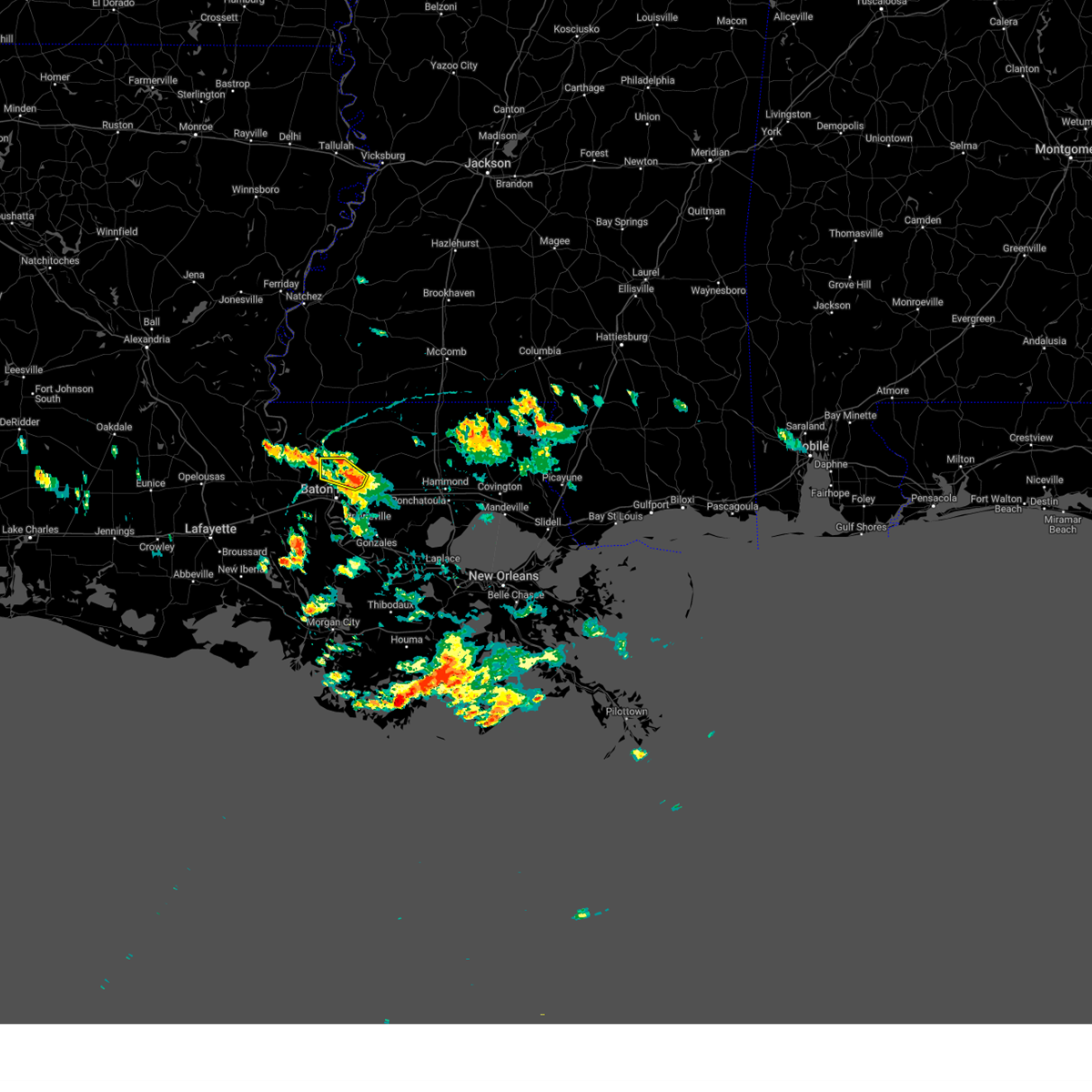Click the Thibodaux label
1092x1092 pixels.
pos(391,605)
